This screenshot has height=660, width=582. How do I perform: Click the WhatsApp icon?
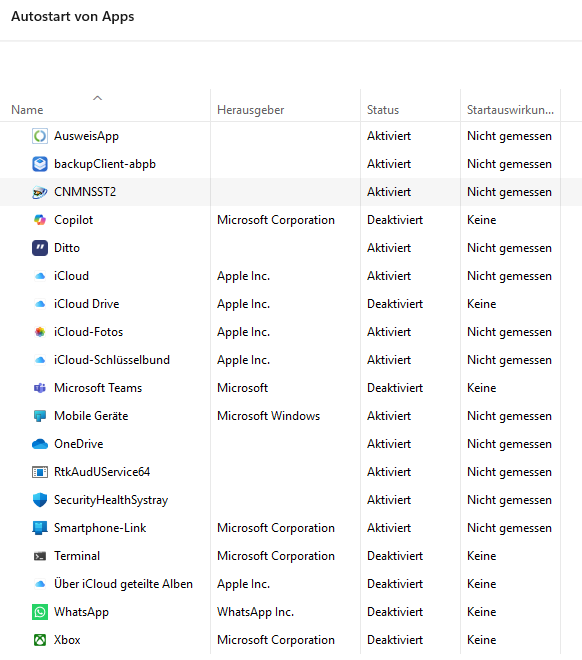(40, 612)
